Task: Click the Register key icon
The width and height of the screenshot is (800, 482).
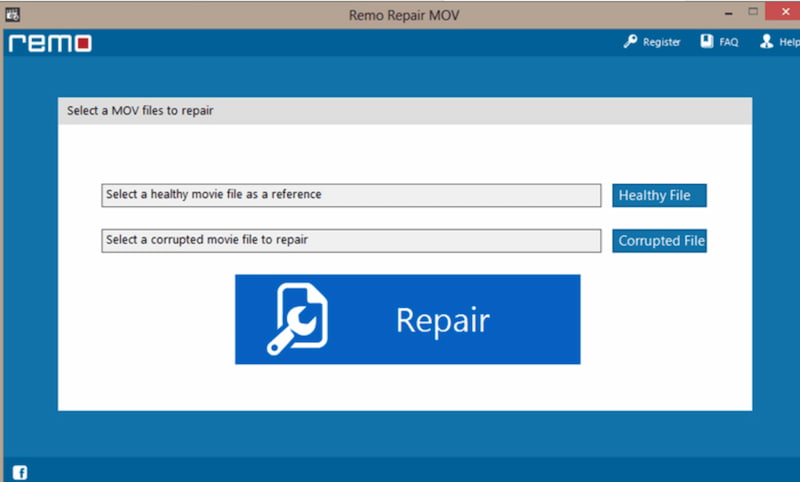Action: pyautogui.click(x=630, y=42)
